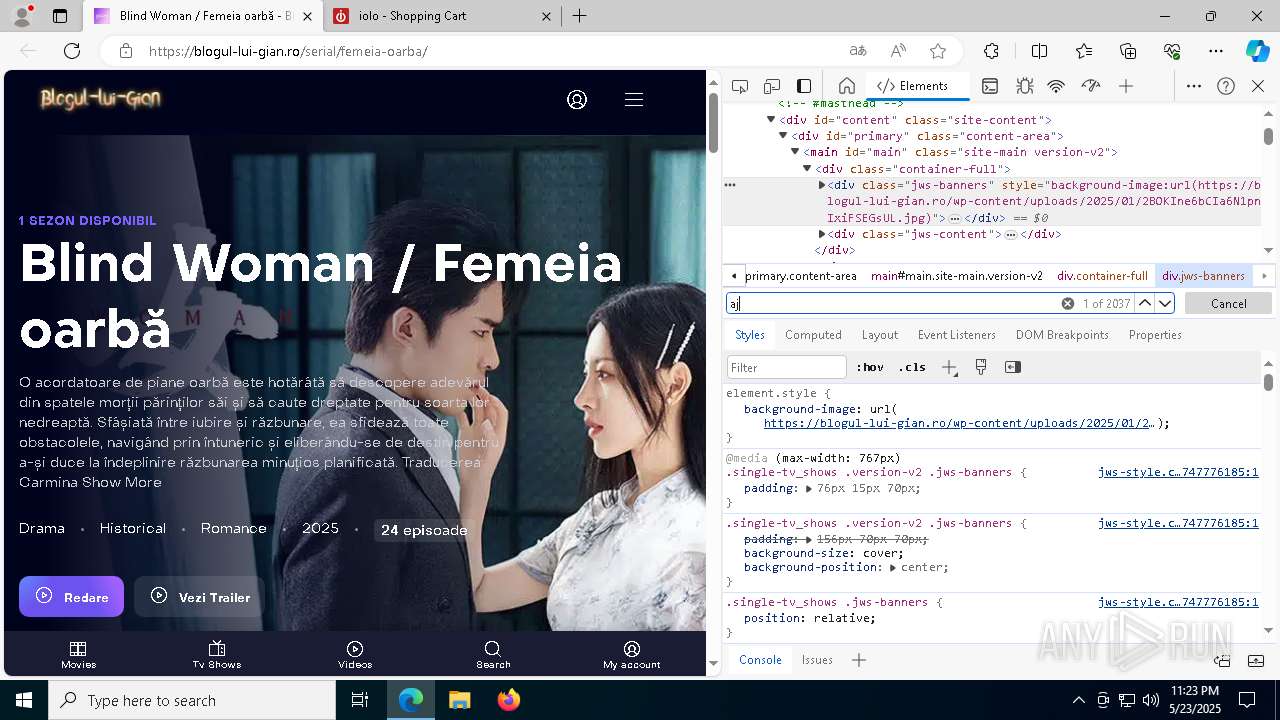This screenshot has width=1280, height=720.
Task: Add page to favorites star icon
Action: click(937, 51)
